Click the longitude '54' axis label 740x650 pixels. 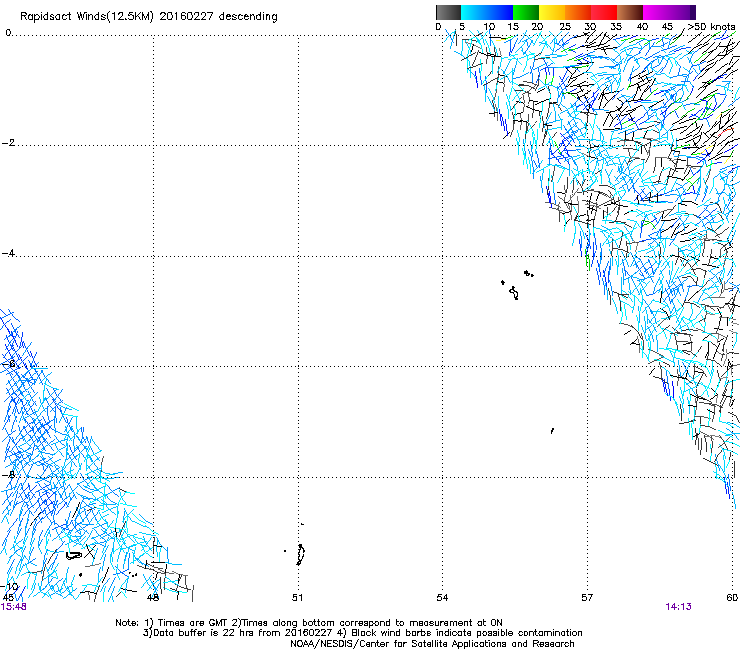tap(442, 598)
